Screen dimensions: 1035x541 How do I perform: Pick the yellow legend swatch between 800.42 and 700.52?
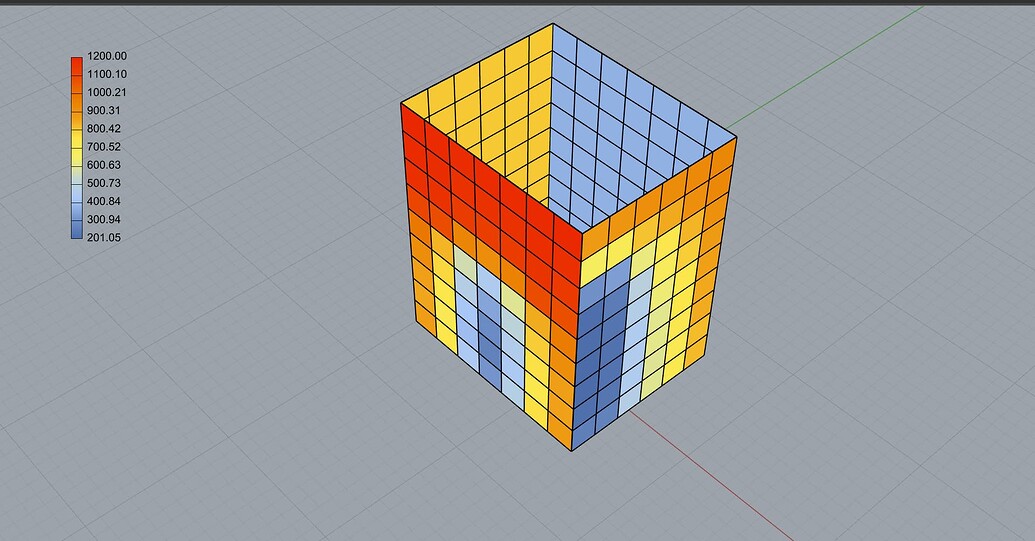point(77,139)
